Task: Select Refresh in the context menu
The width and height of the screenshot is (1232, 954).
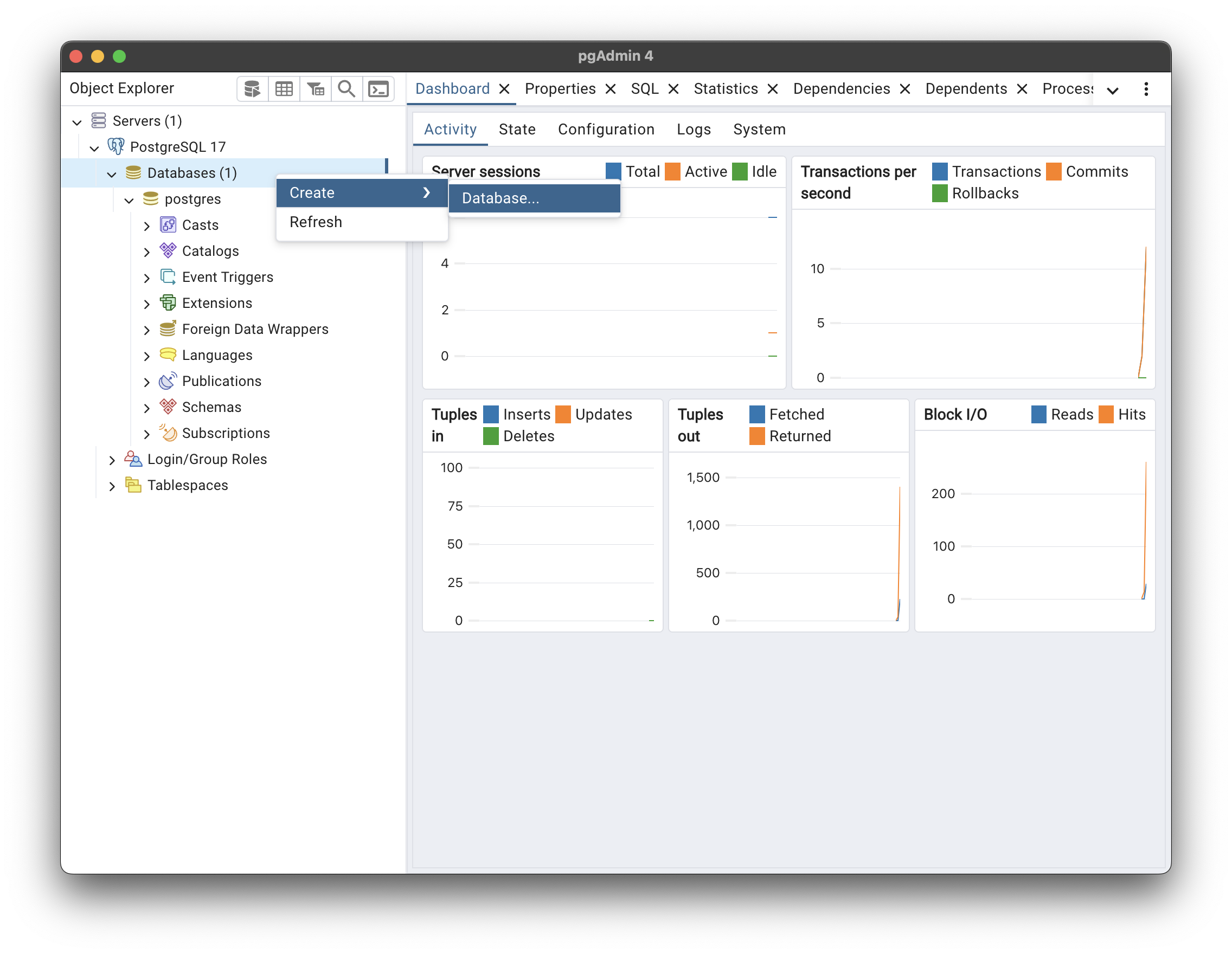Action: click(316, 222)
